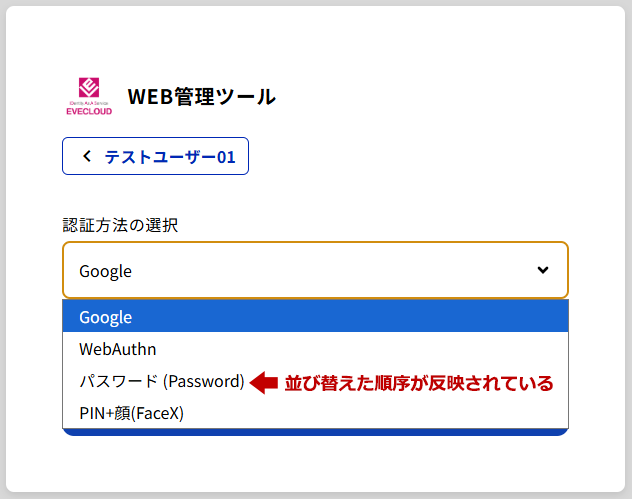
Task: Click the pink EVECLOUD diamond logo mark
Action: point(89,87)
